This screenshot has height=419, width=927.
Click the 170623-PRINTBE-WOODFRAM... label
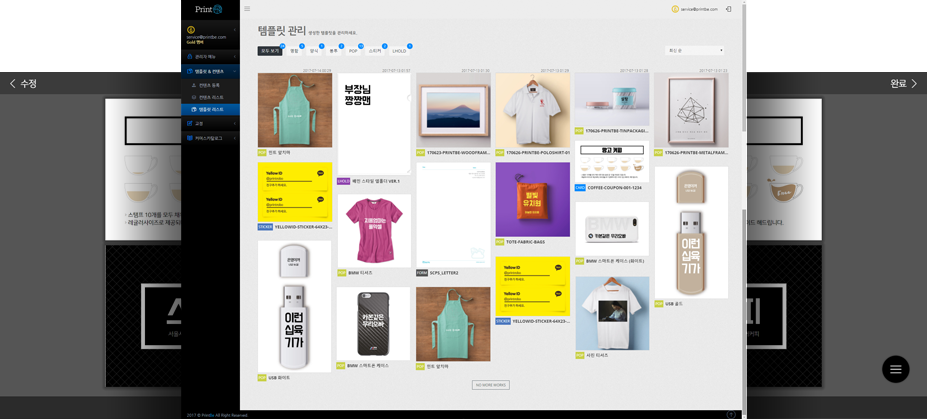[x=459, y=152]
